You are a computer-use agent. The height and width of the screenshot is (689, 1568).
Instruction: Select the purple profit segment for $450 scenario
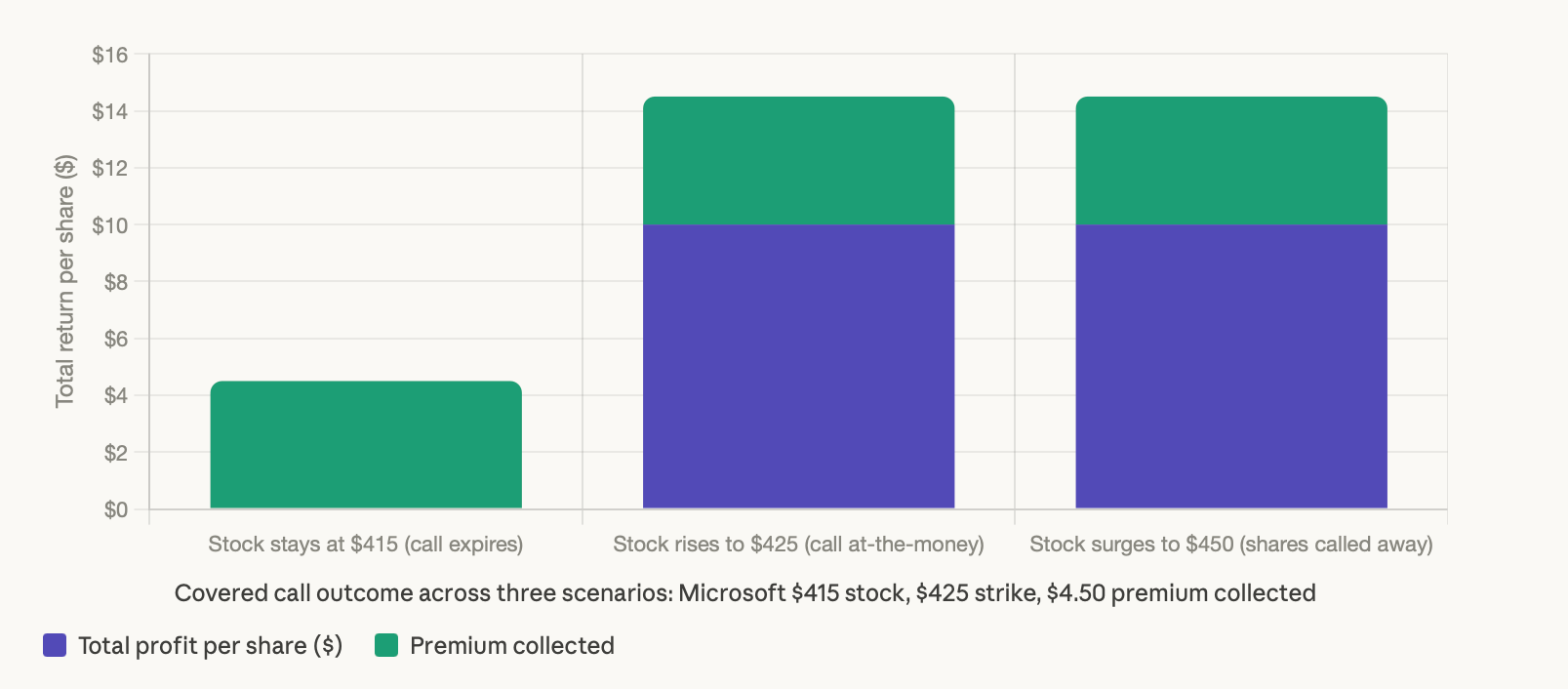tap(1231, 367)
